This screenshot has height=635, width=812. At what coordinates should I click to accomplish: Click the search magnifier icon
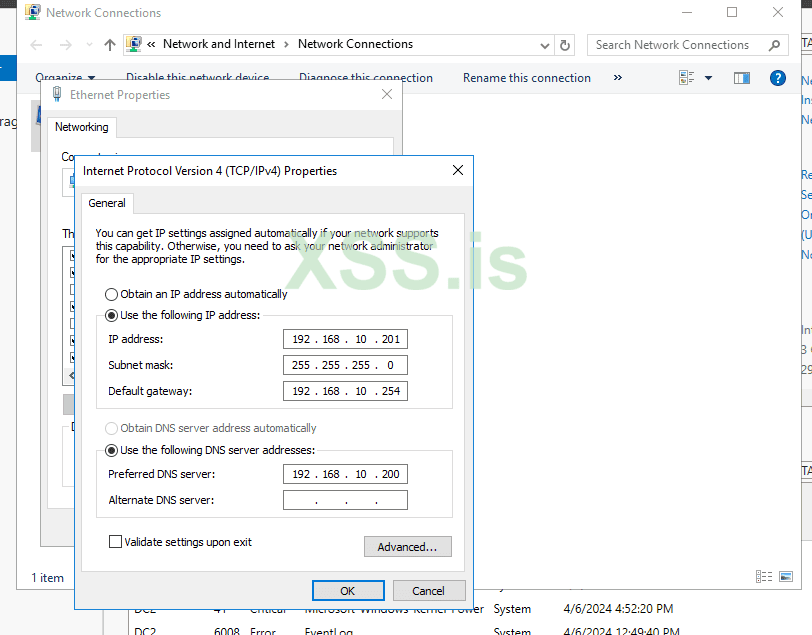coord(775,46)
